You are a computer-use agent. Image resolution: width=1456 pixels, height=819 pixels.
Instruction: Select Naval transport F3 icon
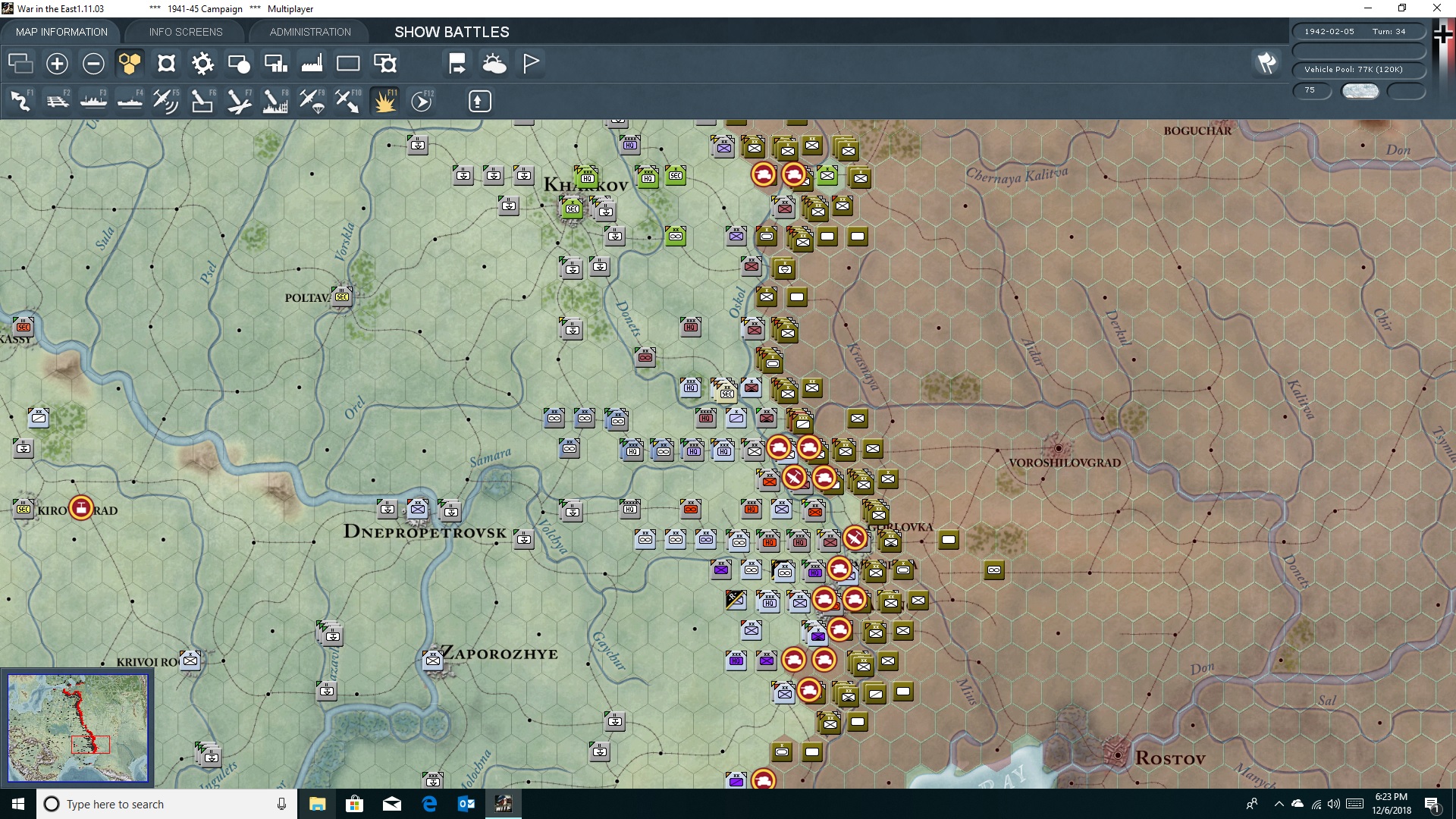pos(93,101)
